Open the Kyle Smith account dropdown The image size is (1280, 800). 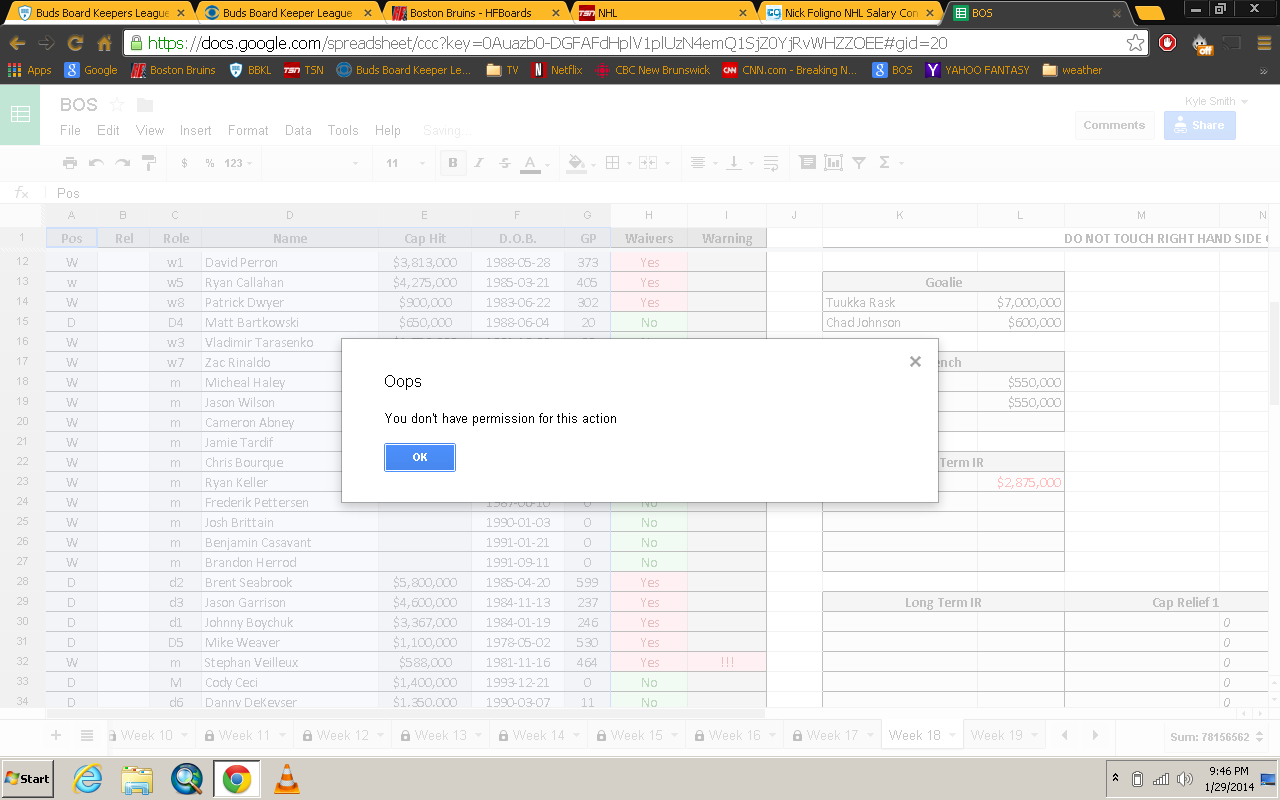1216,101
